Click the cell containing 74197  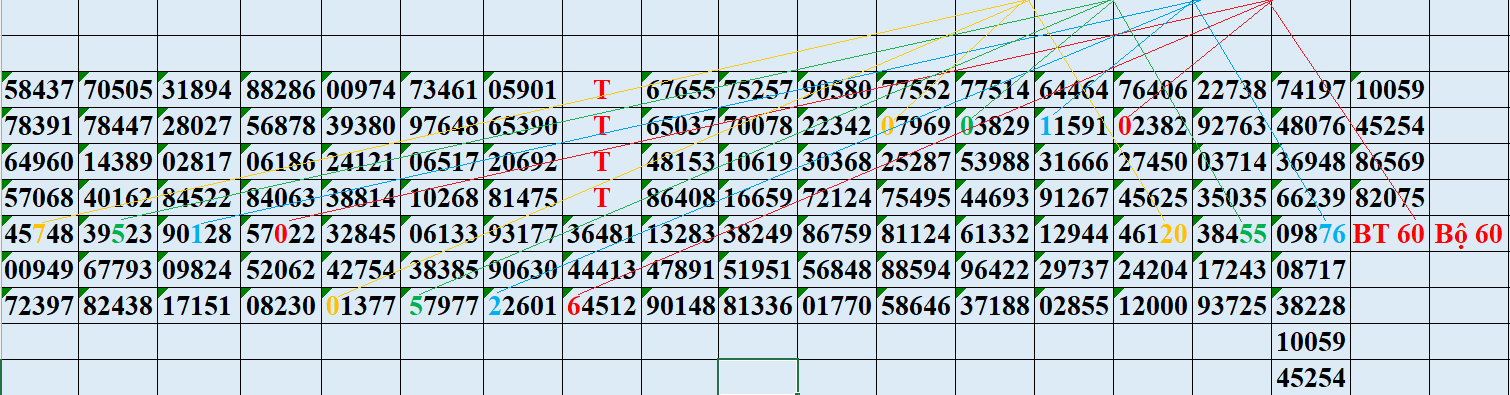click(x=1311, y=91)
